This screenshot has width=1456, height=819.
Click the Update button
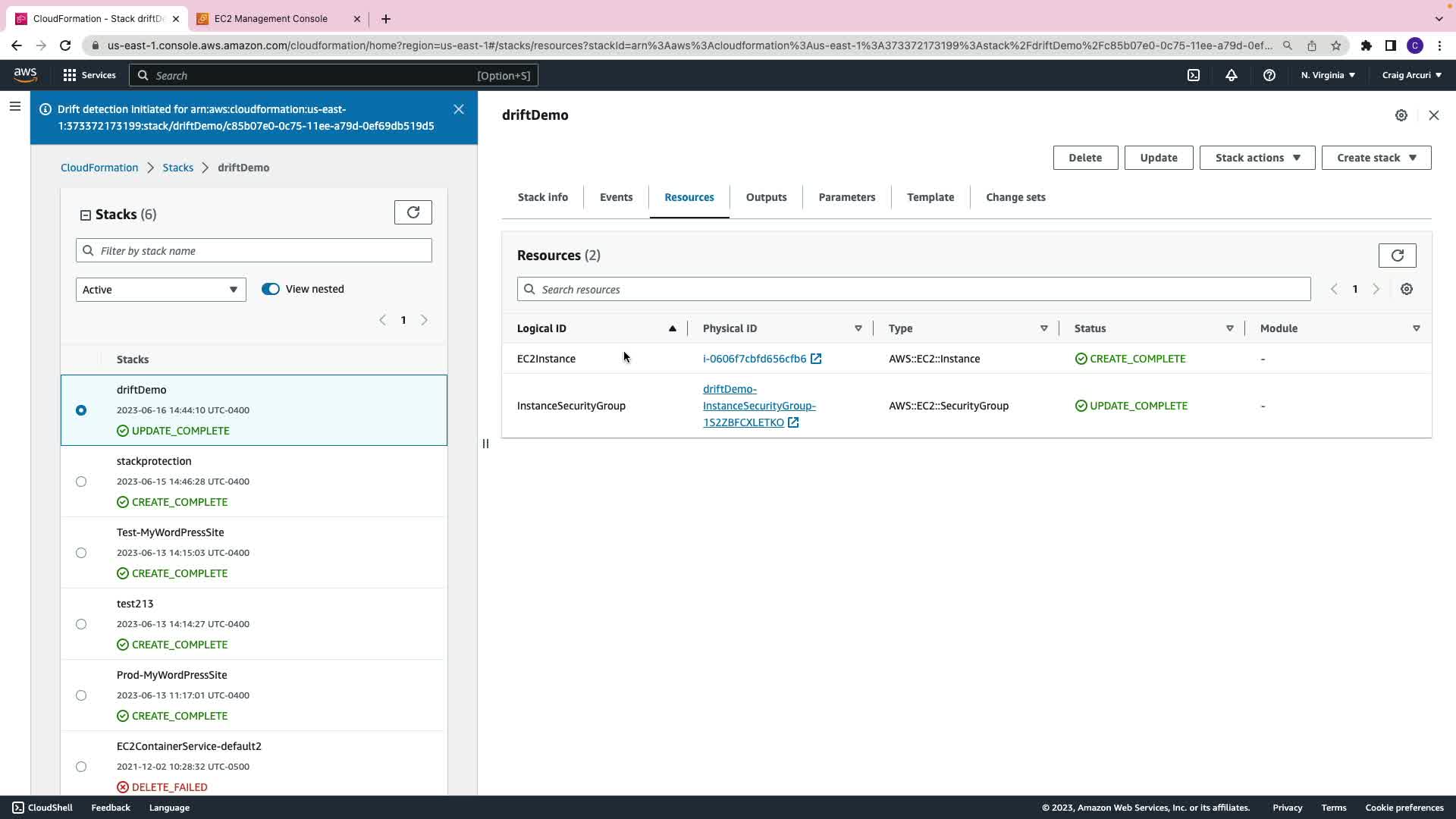point(1158,158)
